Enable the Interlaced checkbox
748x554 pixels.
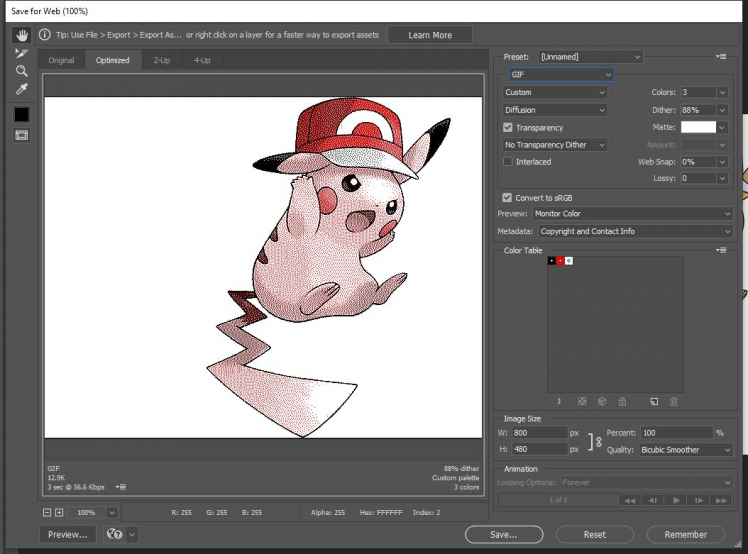coord(508,161)
